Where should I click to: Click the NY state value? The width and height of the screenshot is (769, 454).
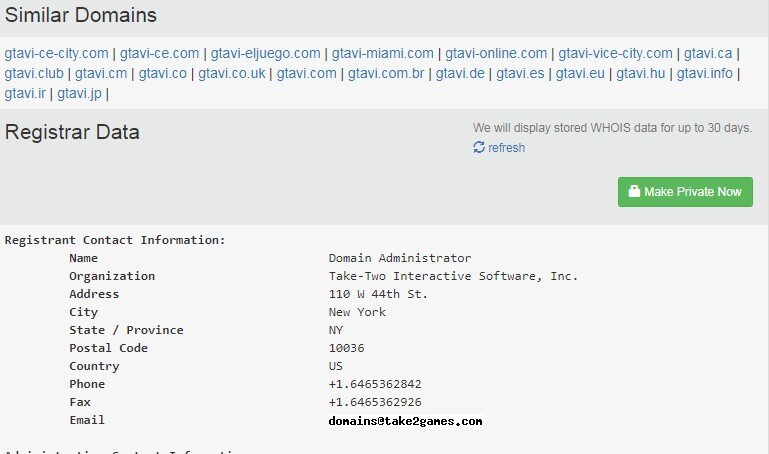(336, 330)
